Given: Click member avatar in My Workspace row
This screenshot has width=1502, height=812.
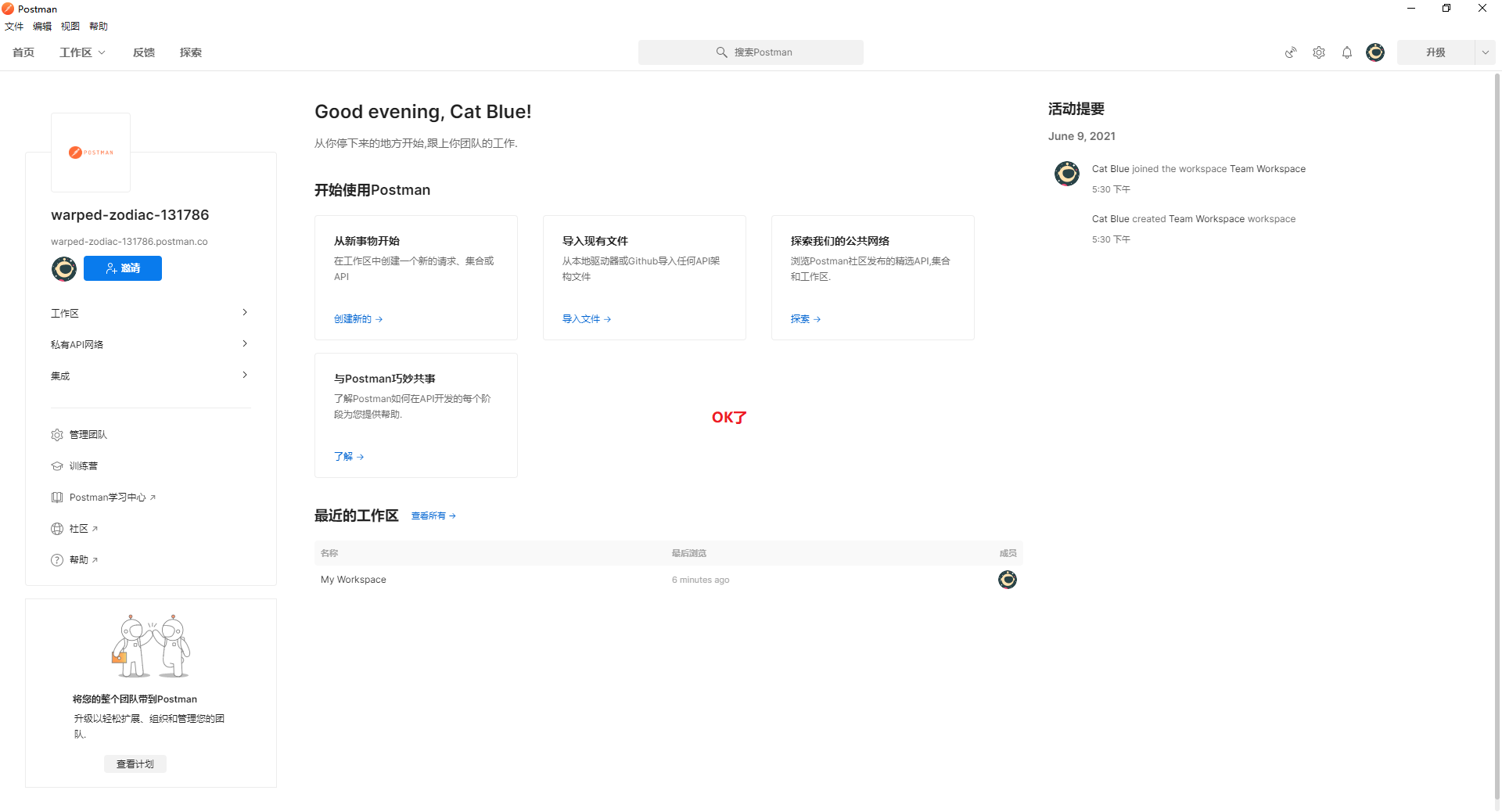Looking at the screenshot, I should (x=1008, y=580).
